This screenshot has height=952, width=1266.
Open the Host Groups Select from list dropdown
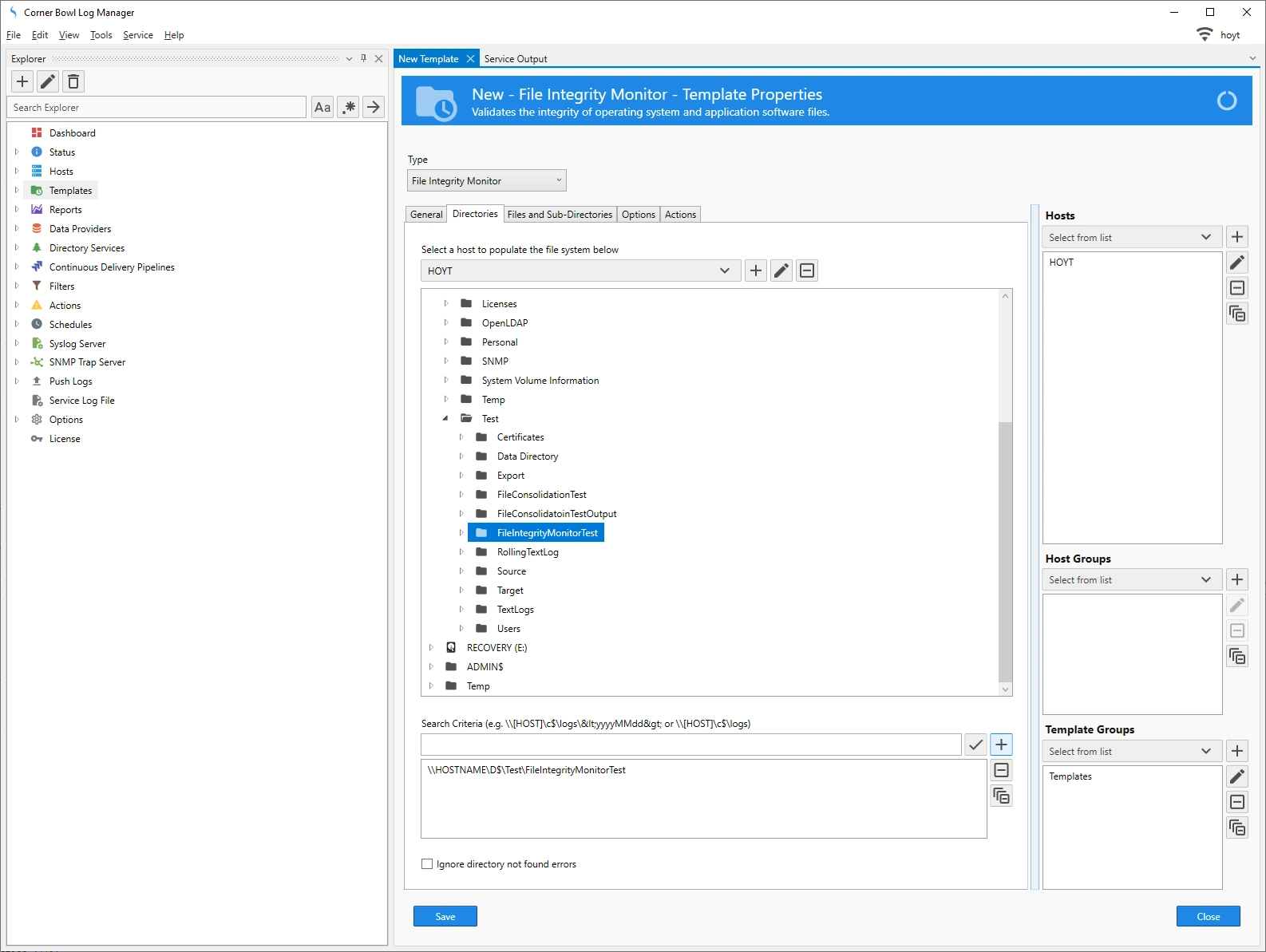pos(1131,580)
